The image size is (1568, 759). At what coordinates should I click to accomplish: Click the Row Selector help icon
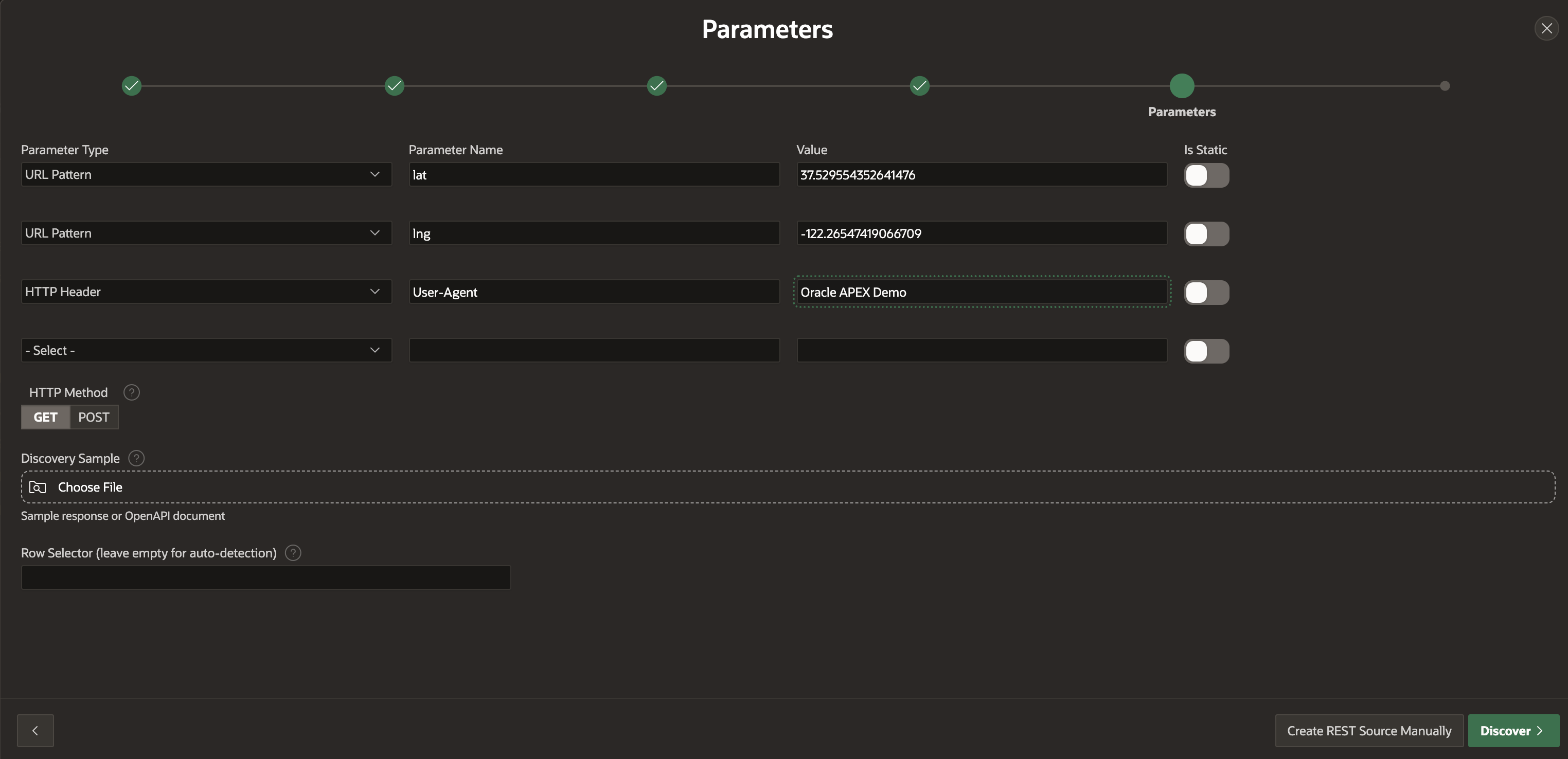pos(293,553)
